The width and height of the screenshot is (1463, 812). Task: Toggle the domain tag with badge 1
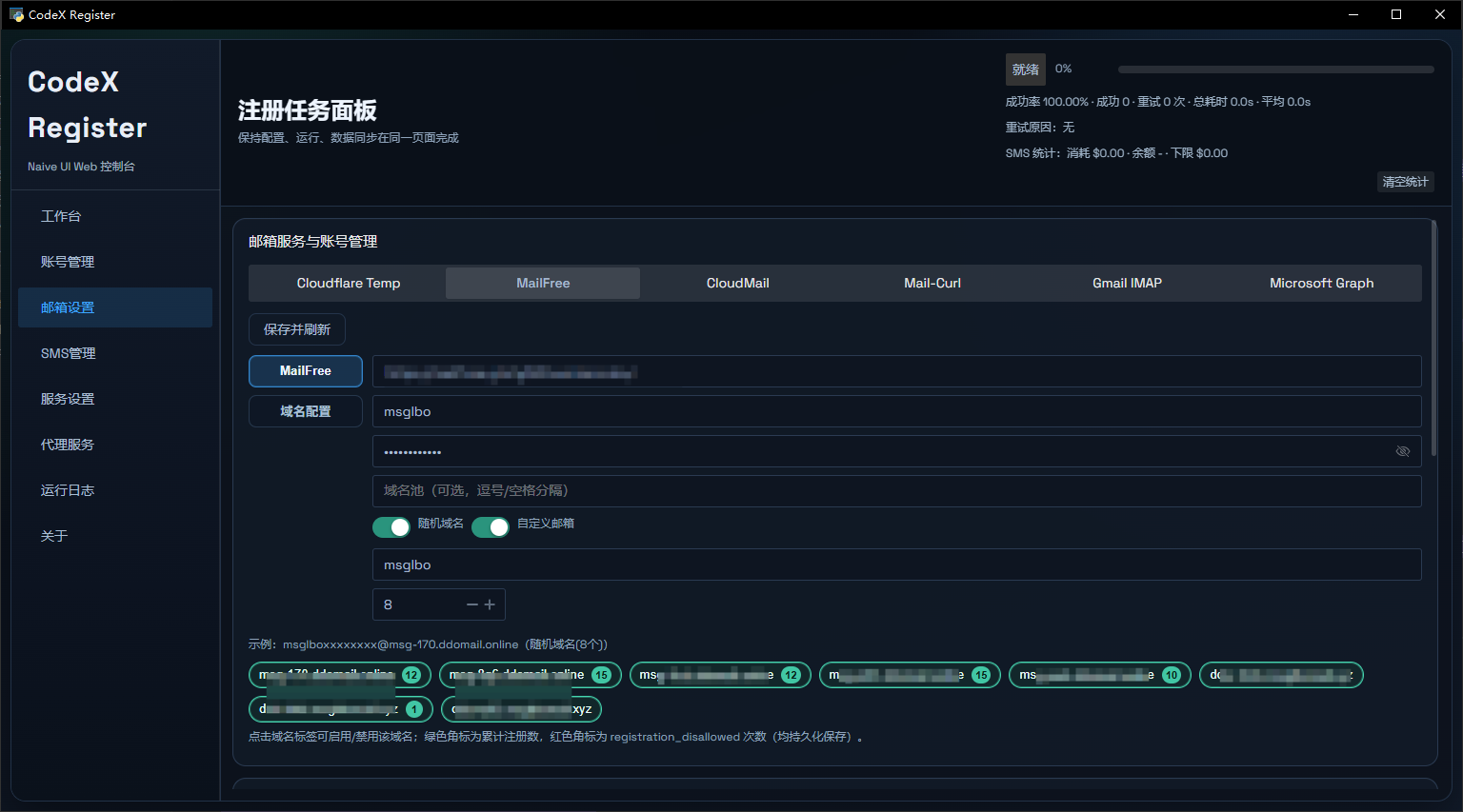[341, 709]
